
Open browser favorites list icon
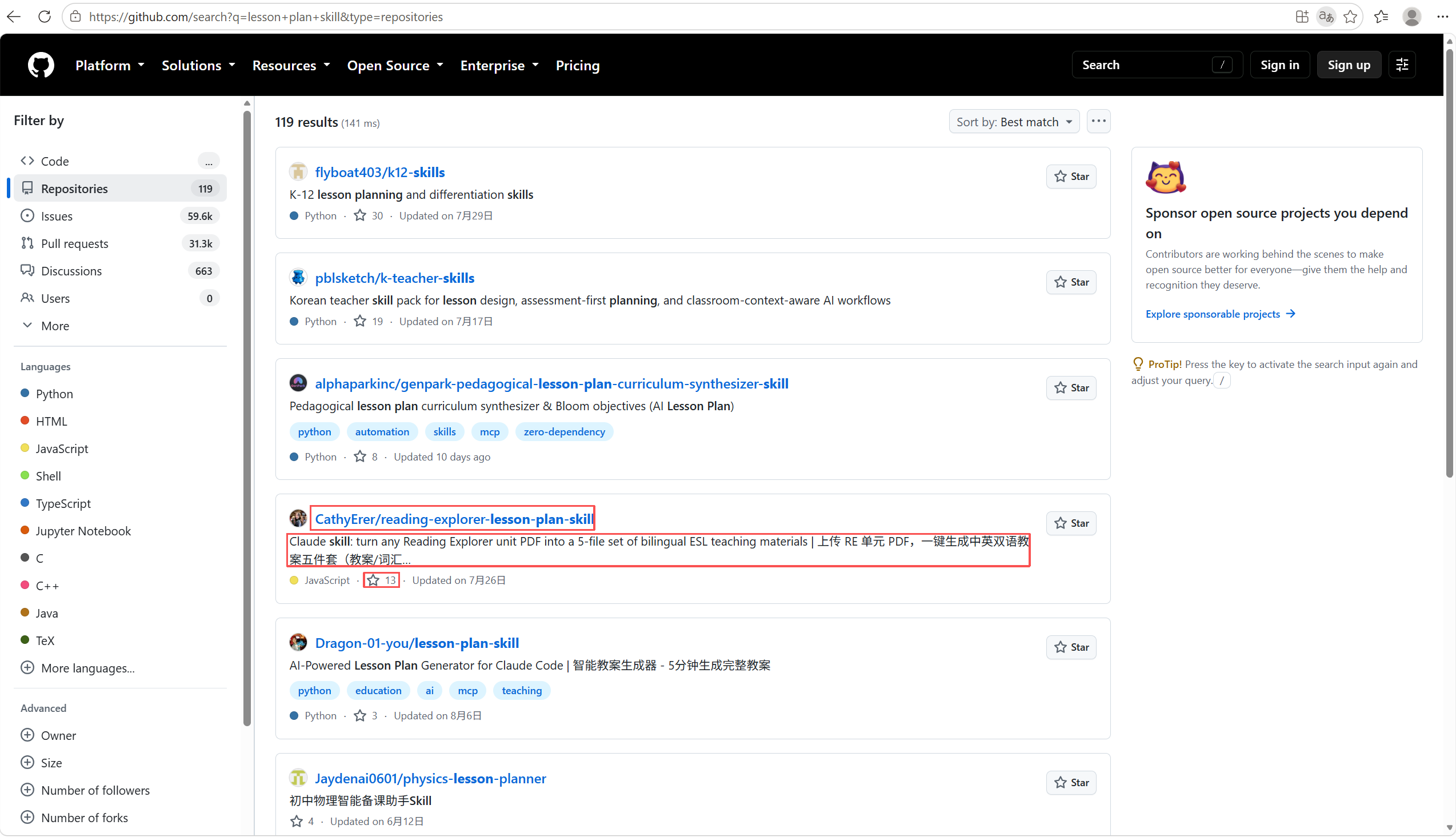(x=1381, y=17)
